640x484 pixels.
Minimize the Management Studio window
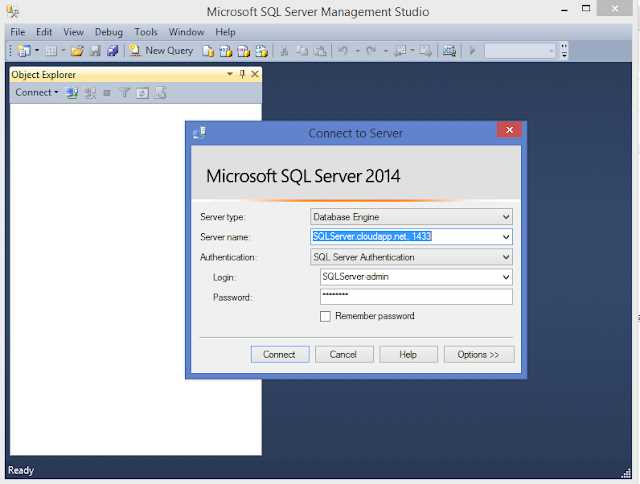pos(564,10)
